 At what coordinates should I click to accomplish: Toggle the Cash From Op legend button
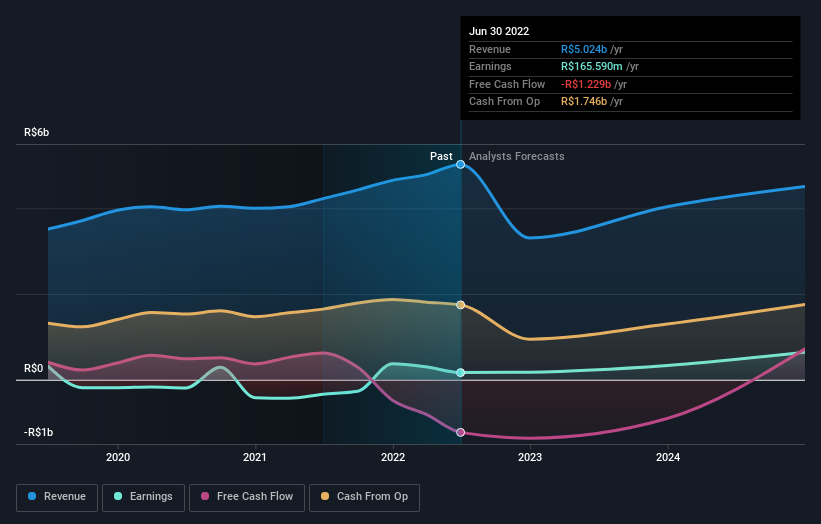[x=364, y=497]
